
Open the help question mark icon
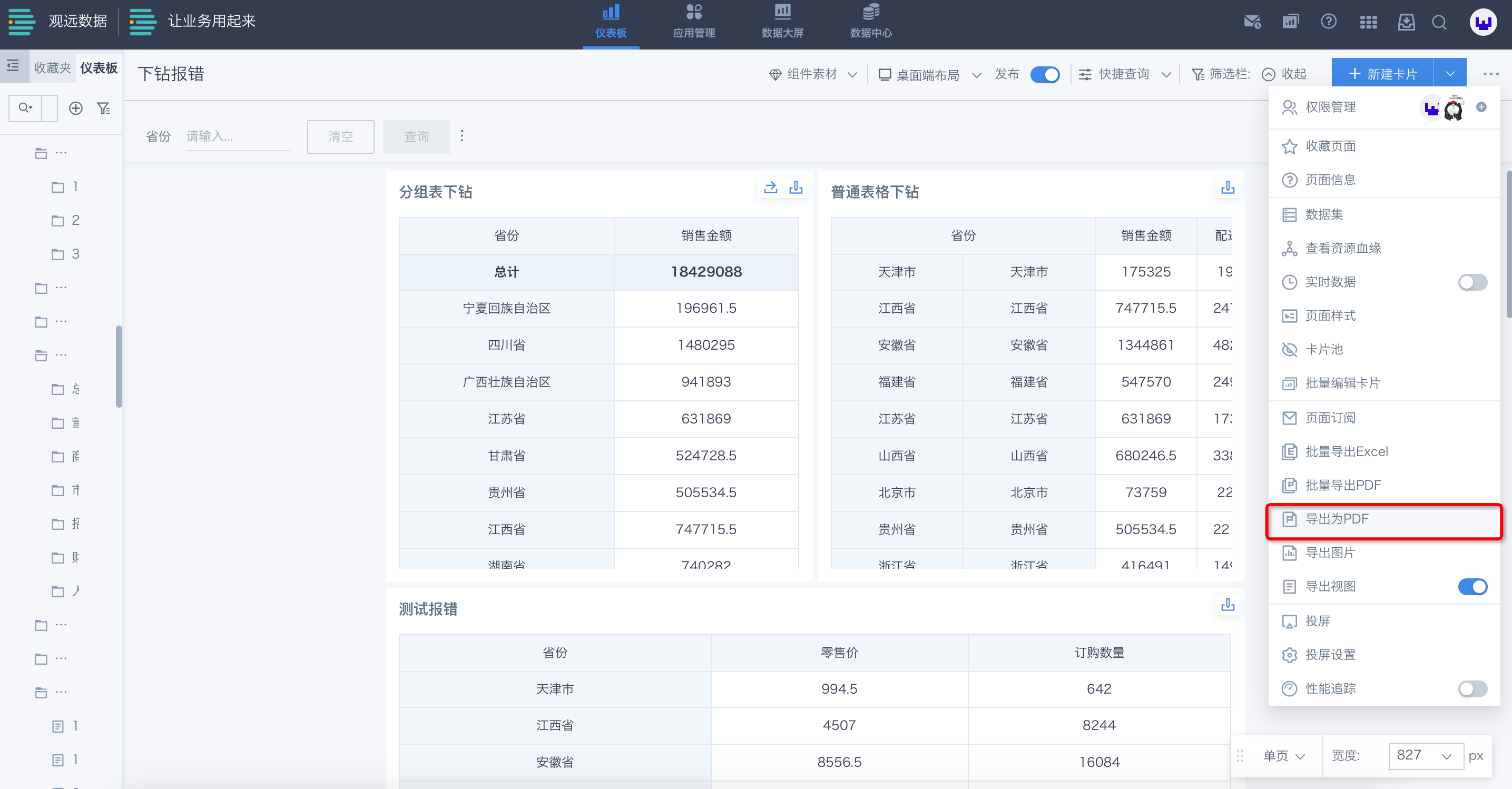(x=1329, y=22)
